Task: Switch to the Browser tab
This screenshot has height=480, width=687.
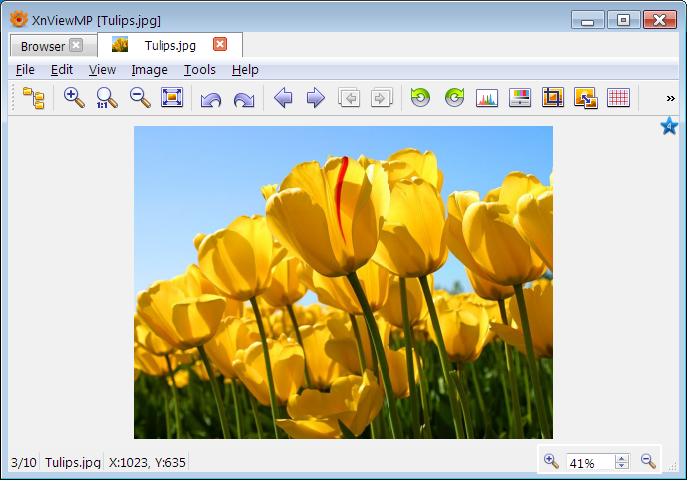Action: pyautogui.click(x=42, y=46)
